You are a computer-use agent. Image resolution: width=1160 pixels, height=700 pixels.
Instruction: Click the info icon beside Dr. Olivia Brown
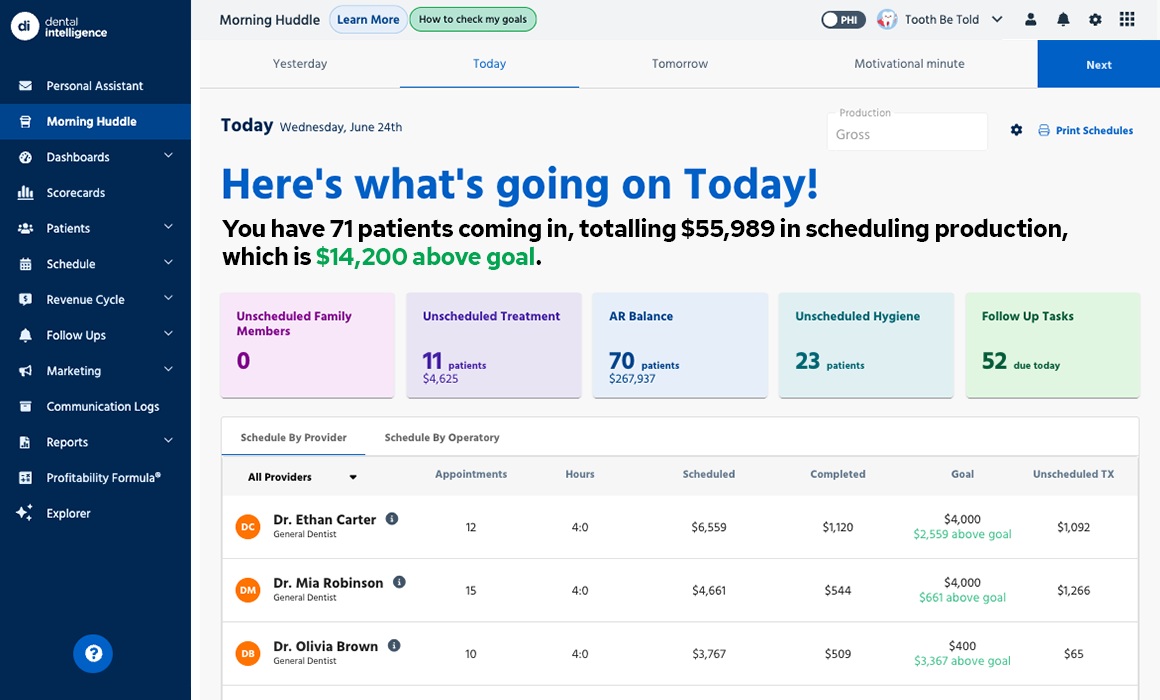(394, 645)
